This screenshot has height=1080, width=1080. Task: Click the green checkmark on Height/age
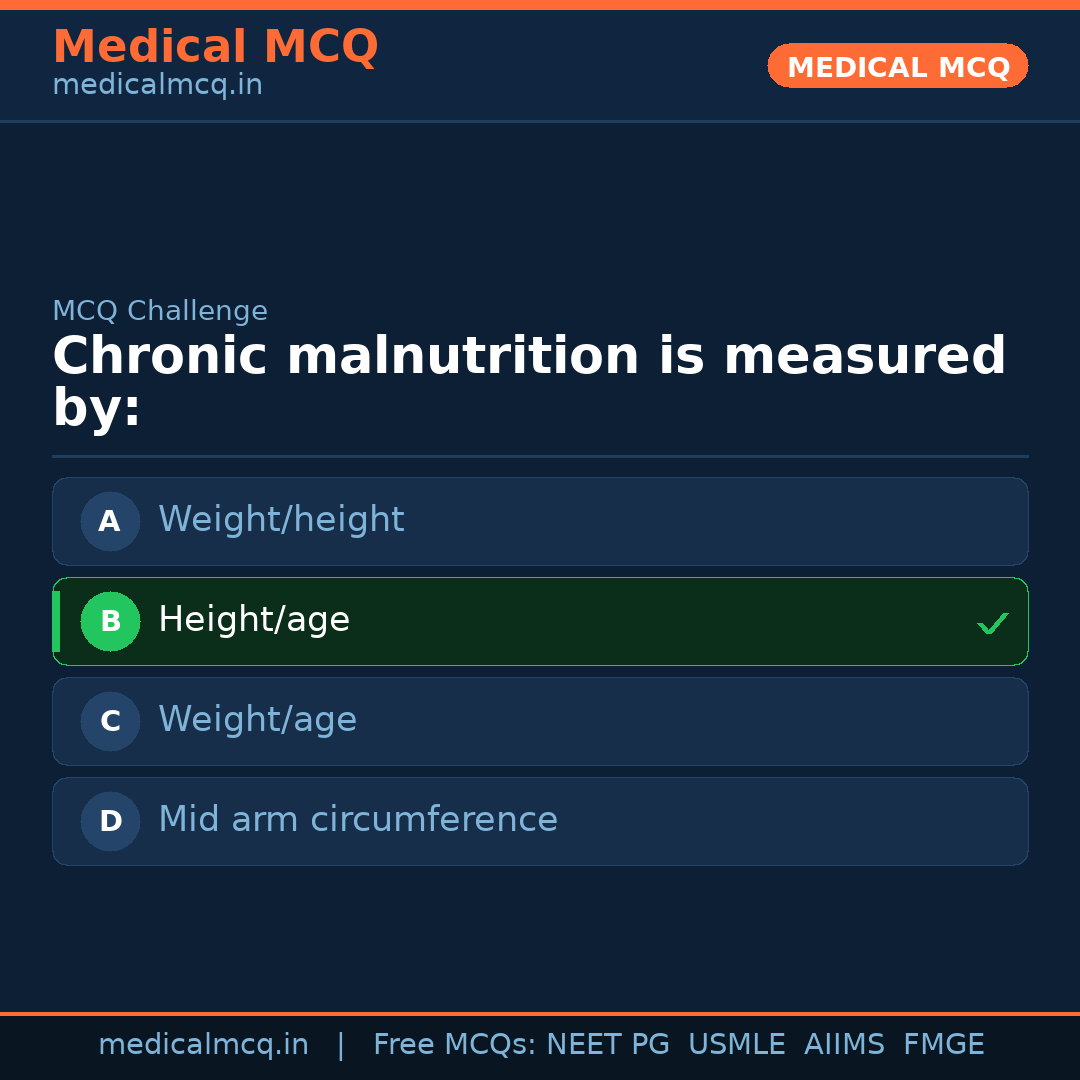pos(992,624)
